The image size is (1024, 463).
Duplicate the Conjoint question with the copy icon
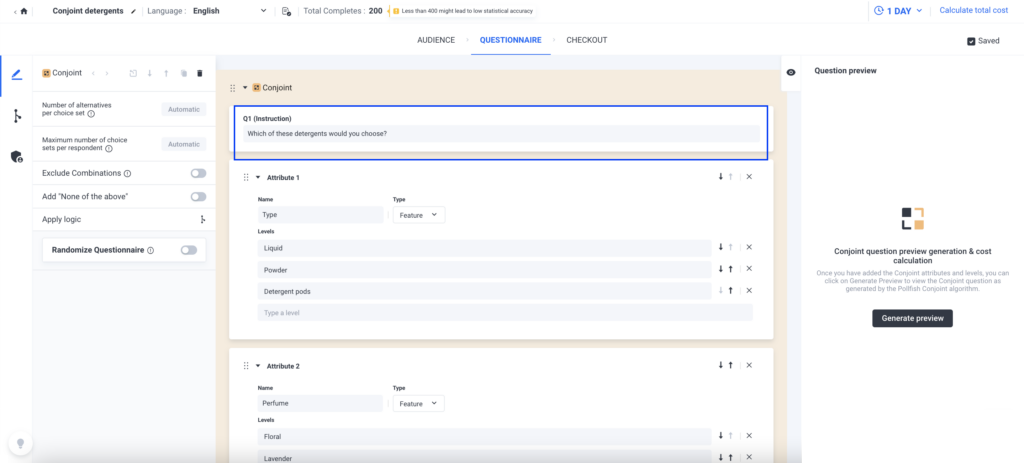pyautogui.click(x=184, y=73)
